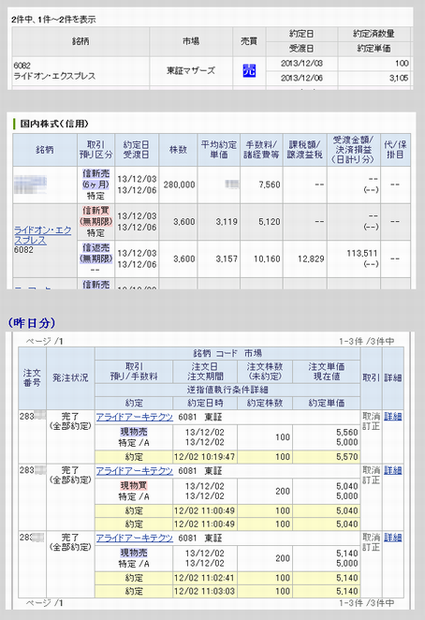Click the 発注状況 column header
425x620 pixels.
70,378
